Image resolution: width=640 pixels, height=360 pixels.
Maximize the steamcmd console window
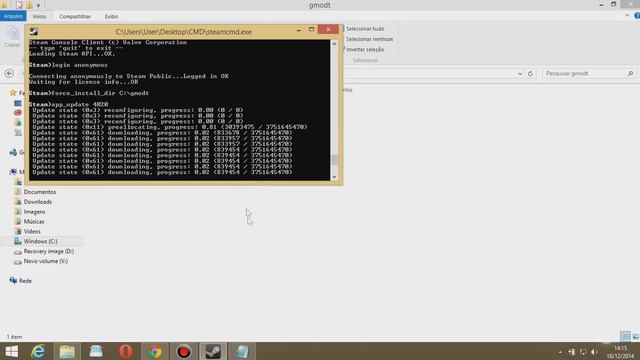click(311, 29)
